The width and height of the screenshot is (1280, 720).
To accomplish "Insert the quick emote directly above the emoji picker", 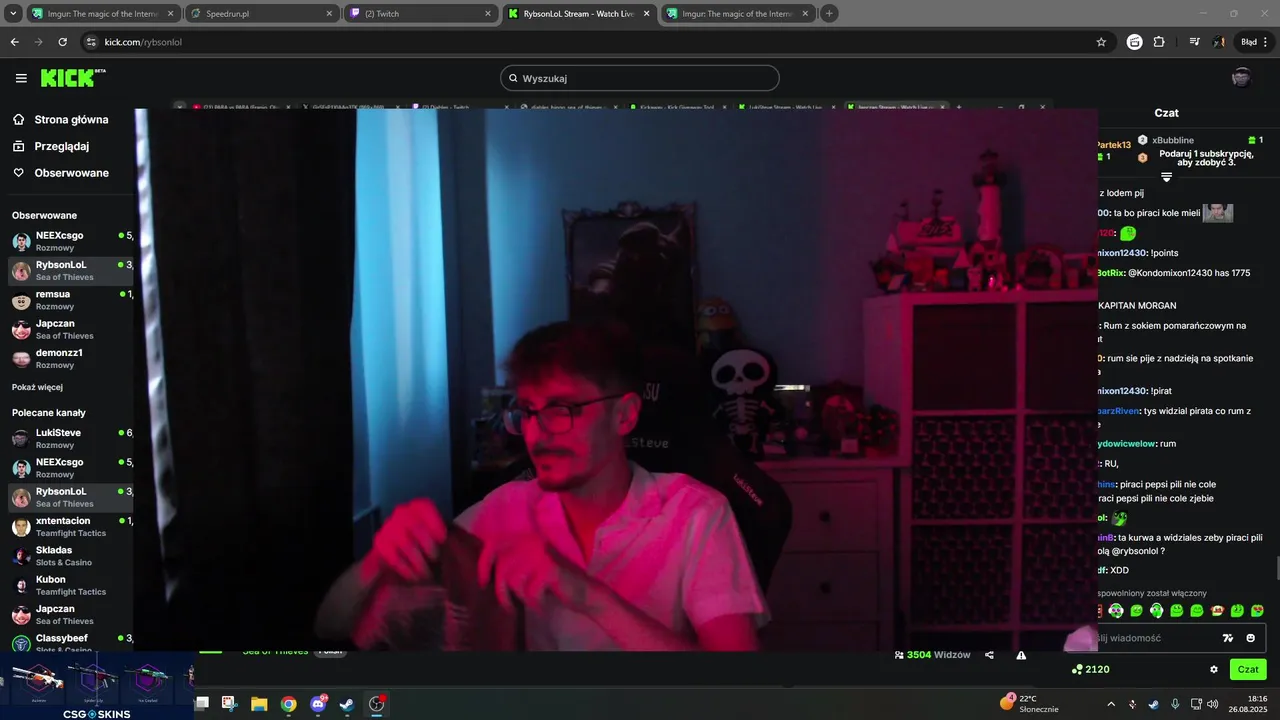I will [x=1257, y=610].
